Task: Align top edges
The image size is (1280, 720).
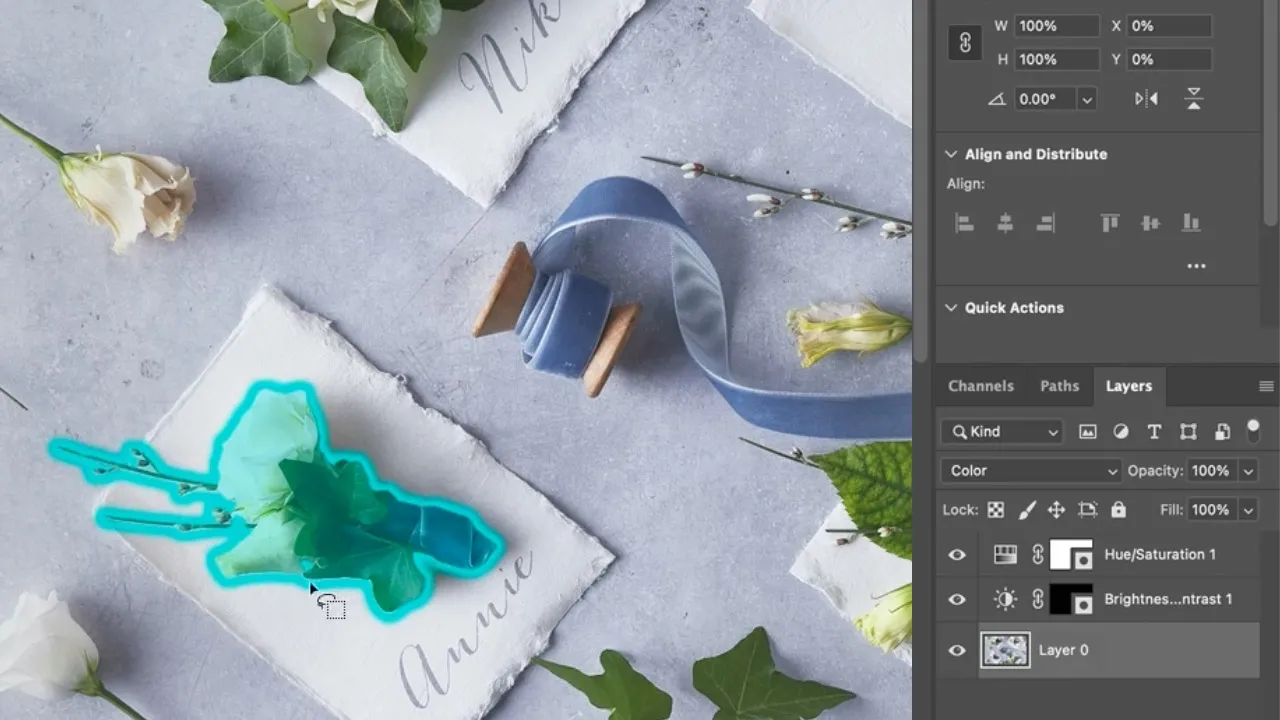Action: (1110, 223)
